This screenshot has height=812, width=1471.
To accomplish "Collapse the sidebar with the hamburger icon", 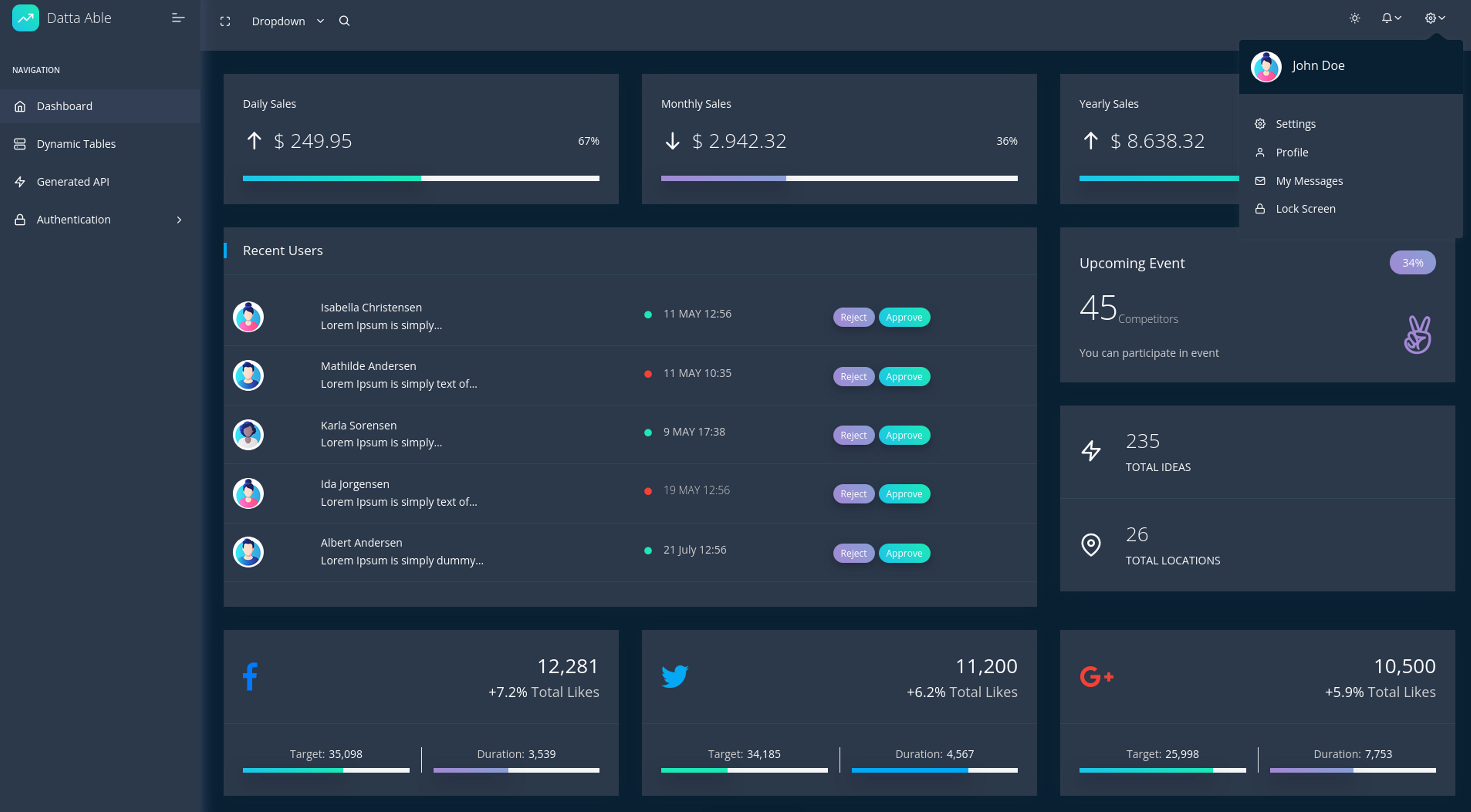I will [178, 18].
